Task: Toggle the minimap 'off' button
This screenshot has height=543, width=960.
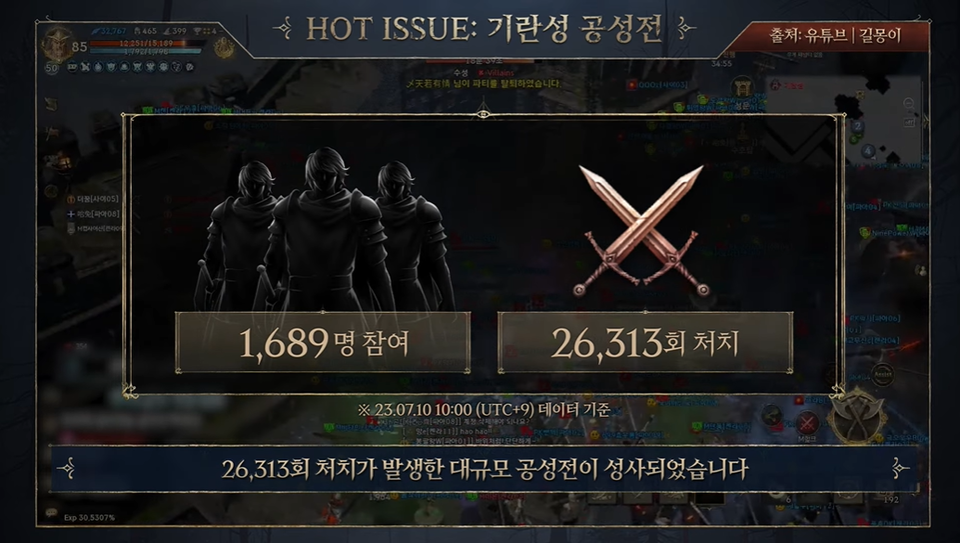Action: [x=909, y=122]
